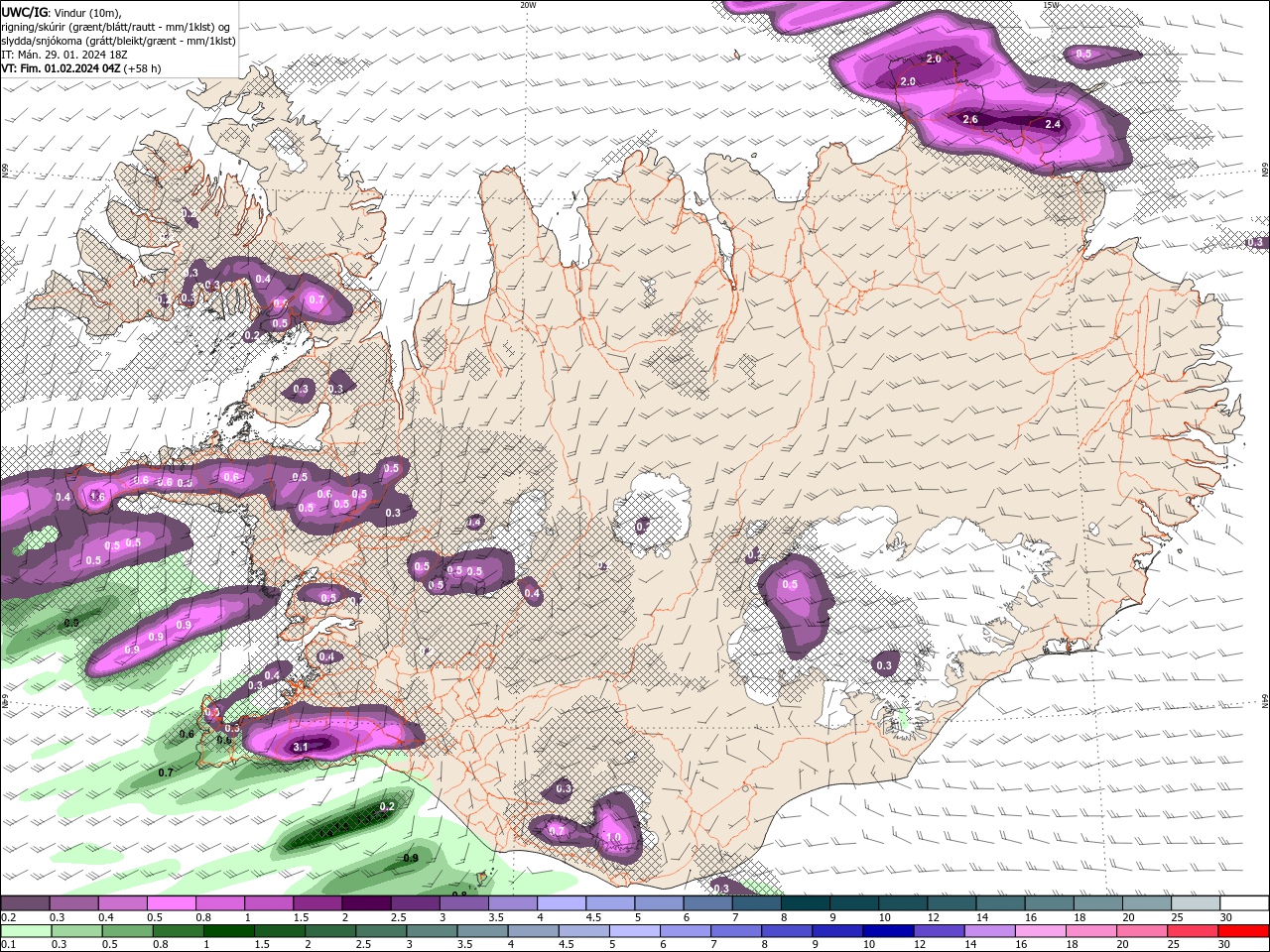Viewport: 1270px width, 952px height.
Task: Select the dark purple 0.2 swatch in top legend row
Action: pos(25,903)
